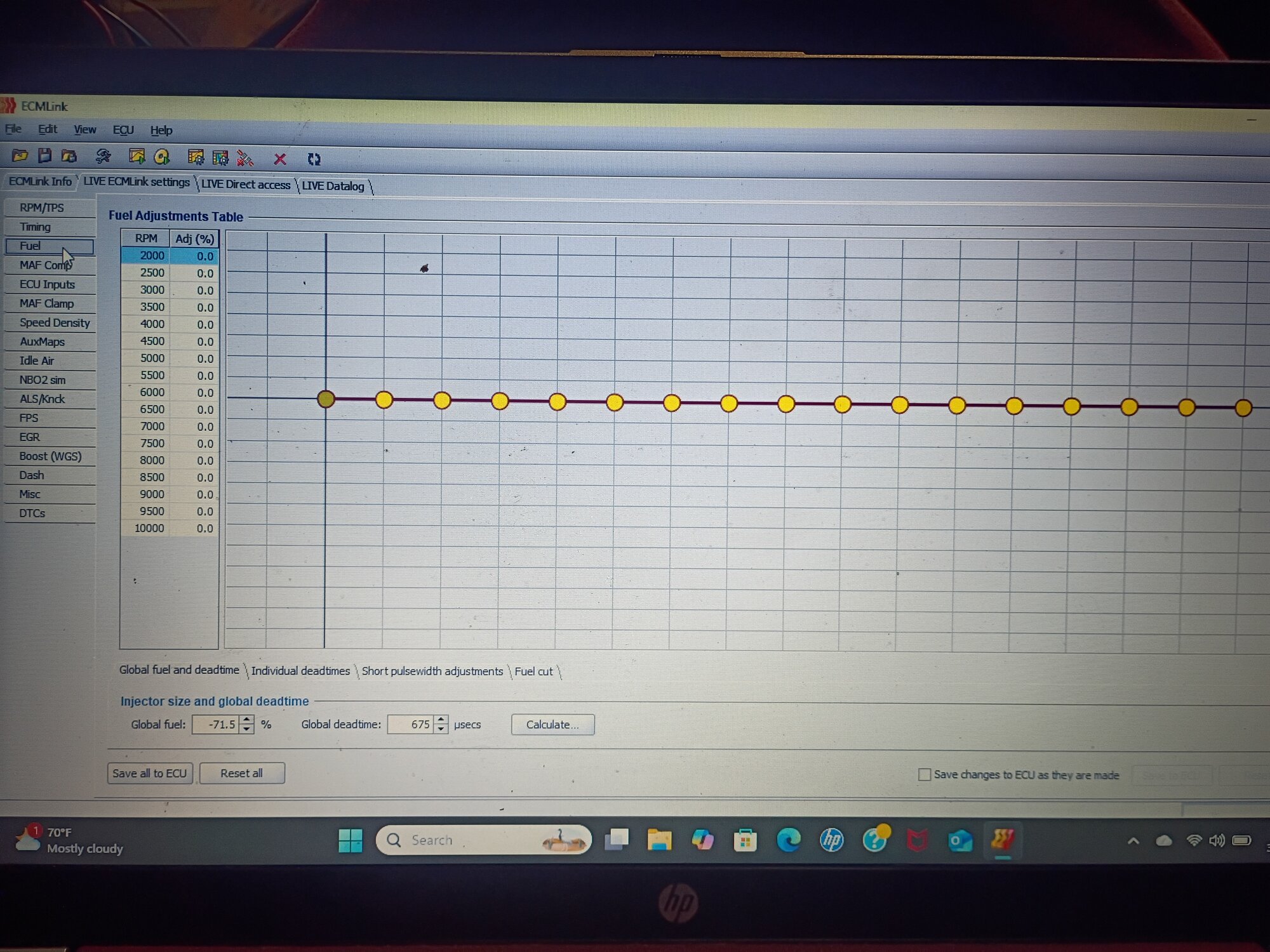The width and height of the screenshot is (1270, 952).
Task: Click the colored grid with gear icon
Action: pos(220,158)
